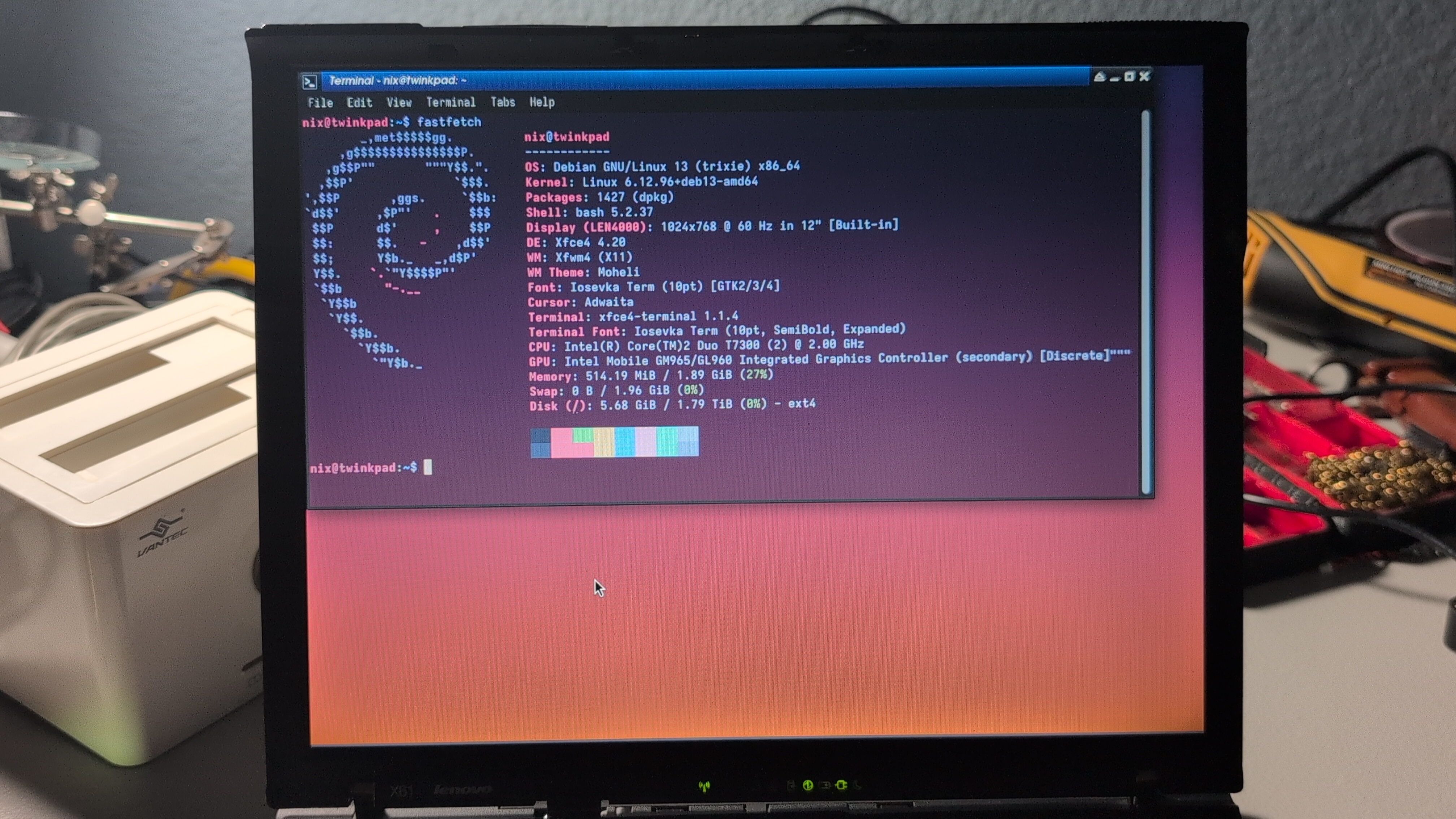1456x819 pixels.
Task: Click the empty prompt with the block cursor
Action: click(371, 468)
